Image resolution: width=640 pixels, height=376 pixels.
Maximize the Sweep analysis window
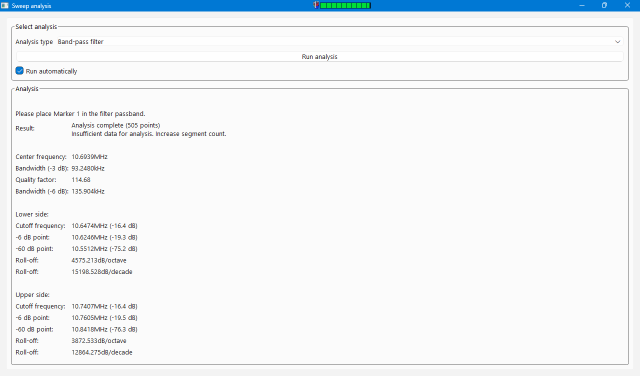[x=604, y=5]
